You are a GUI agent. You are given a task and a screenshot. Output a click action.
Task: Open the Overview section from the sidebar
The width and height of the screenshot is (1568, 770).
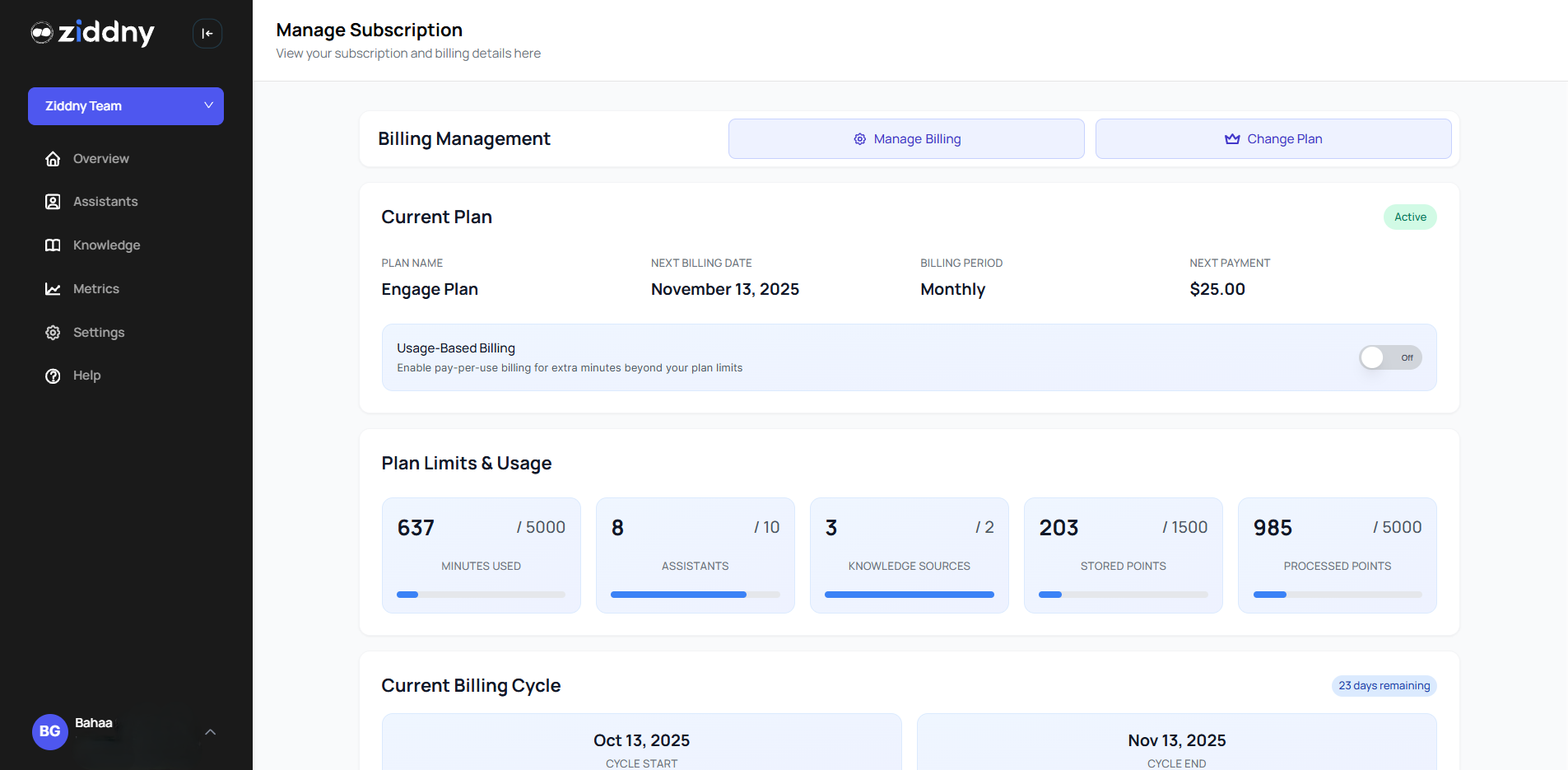coord(100,158)
